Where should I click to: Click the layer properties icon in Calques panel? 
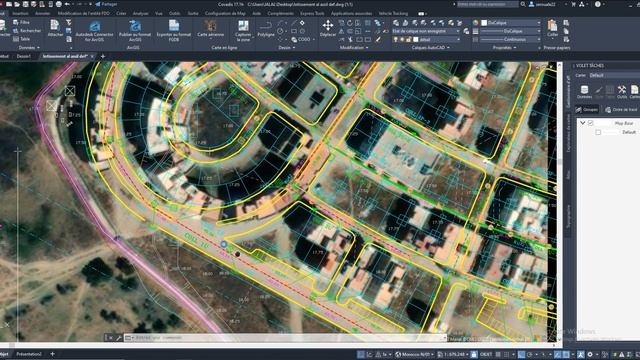point(396,23)
